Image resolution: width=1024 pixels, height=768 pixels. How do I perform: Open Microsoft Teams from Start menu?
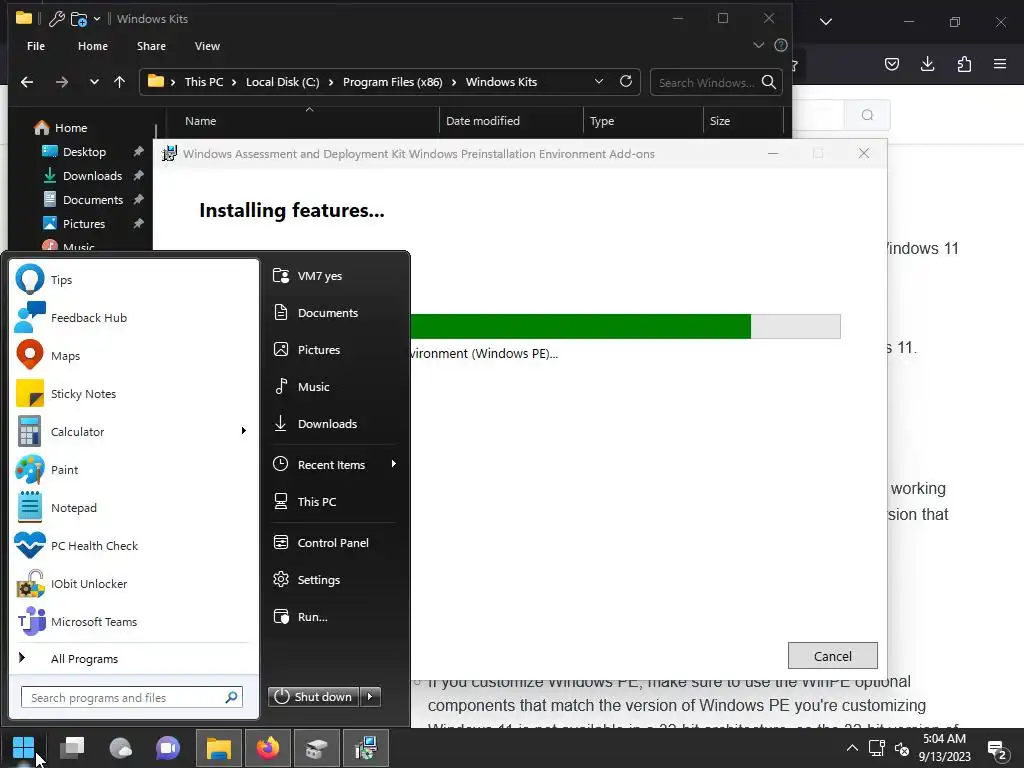(x=134, y=621)
